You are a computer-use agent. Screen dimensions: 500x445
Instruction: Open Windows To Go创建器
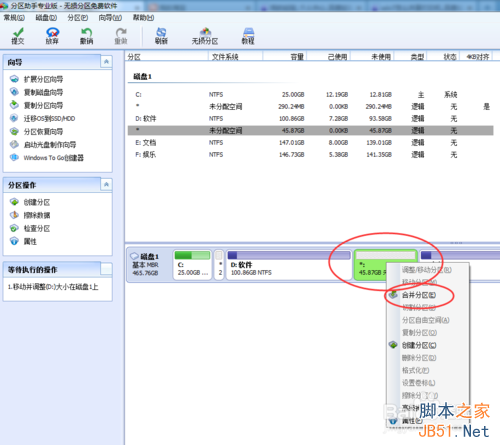53,158
